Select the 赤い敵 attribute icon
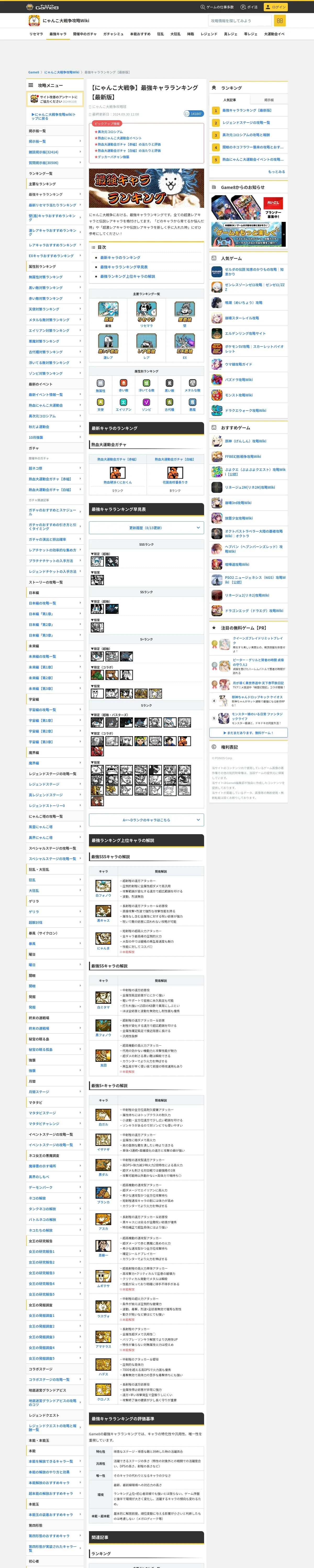The image size is (314, 1568). point(123,383)
